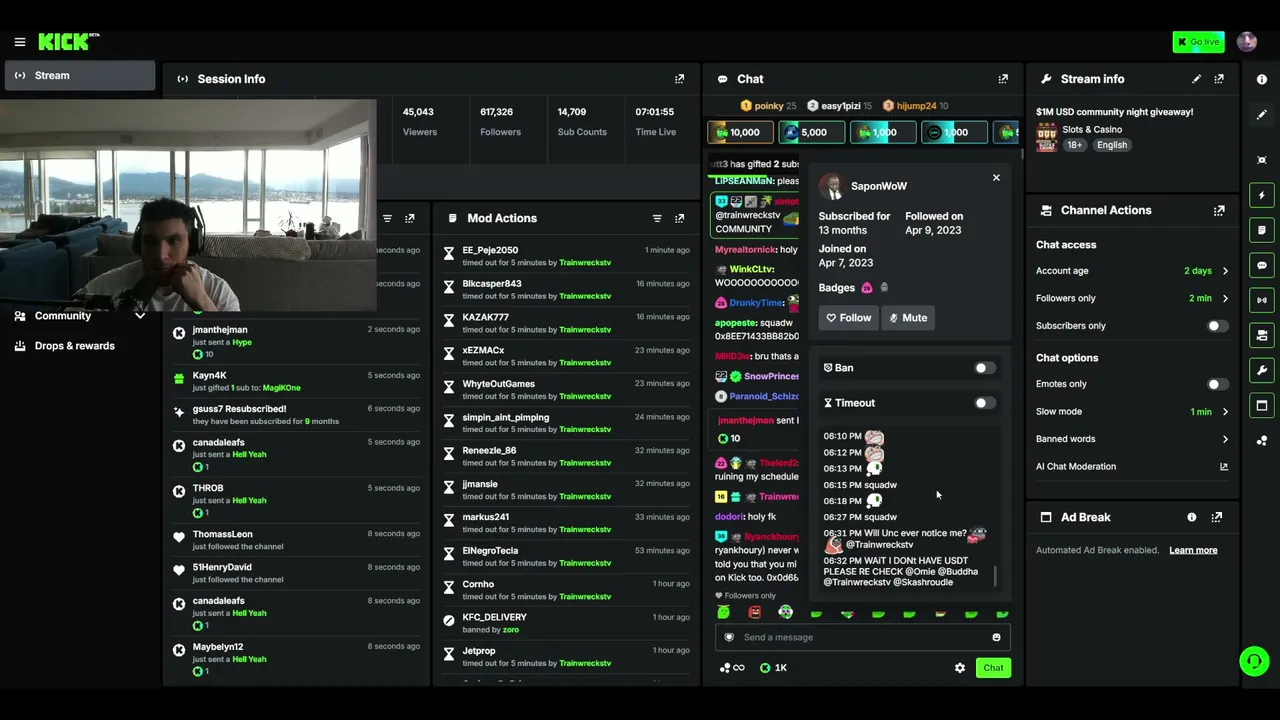Select the Stream sidebar item
Image resolution: width=1280 pixels, height=720 pixels.
[x=80, y=76]
